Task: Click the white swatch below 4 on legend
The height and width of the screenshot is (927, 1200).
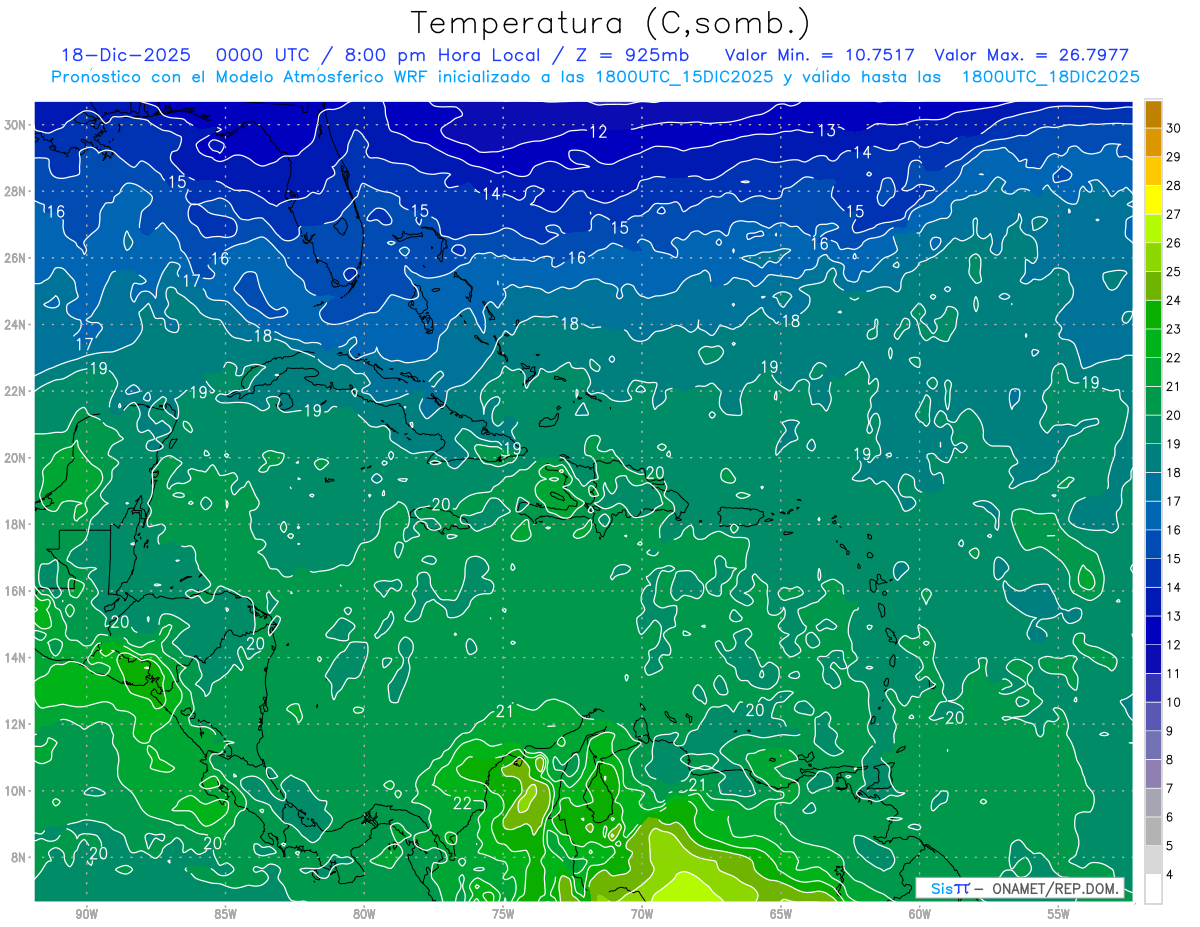Action: (x=1154, y=890)
